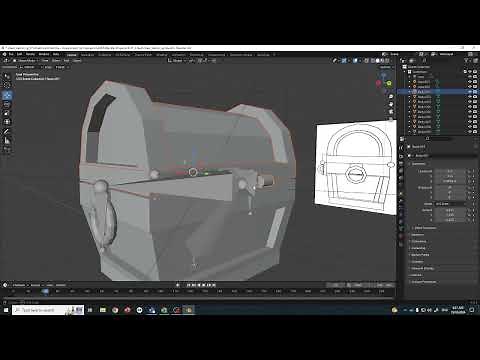Collapse the Transform panel
The height and width of the screenshot is (360, 480).
coord(418,164)
